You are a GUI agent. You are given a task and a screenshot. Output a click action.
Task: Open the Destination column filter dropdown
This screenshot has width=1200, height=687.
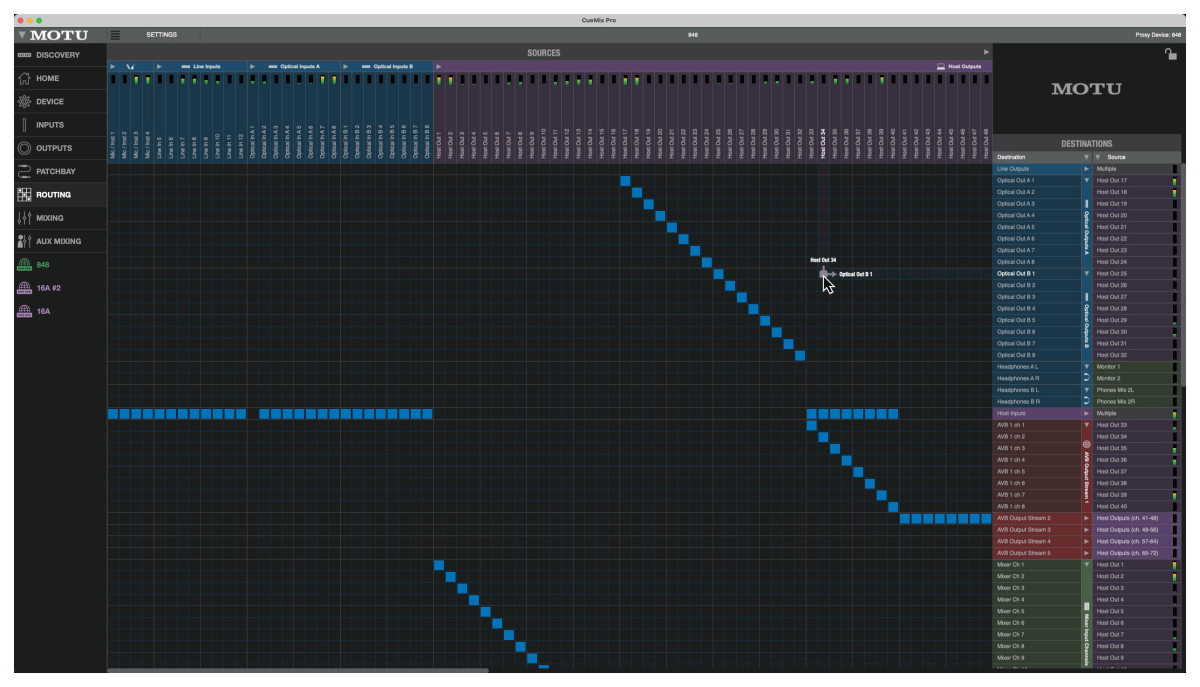pos(1087,157)
